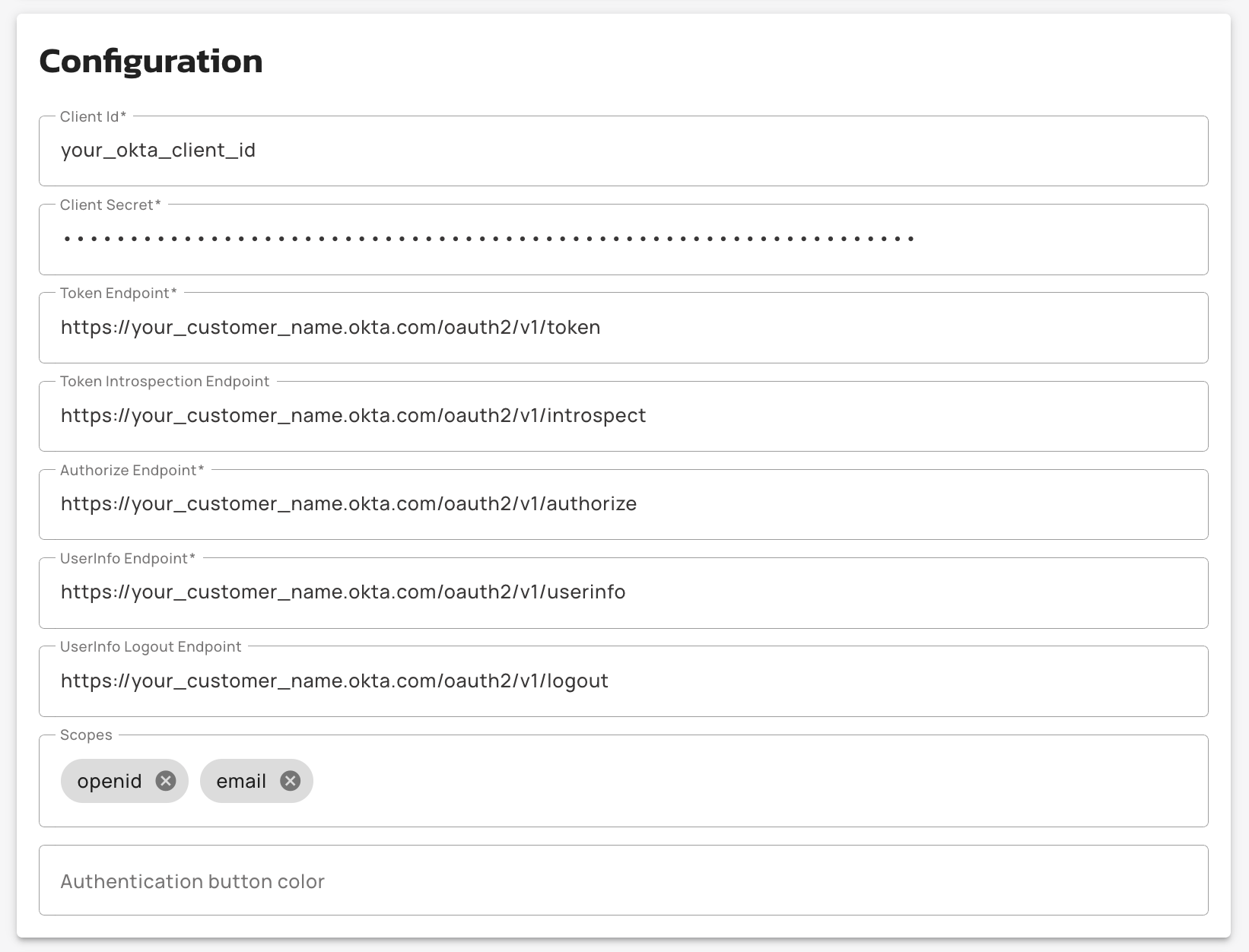Click the Token Introspection Endpoint field
This screenshot has height=952, width=1249.
click(622, 416)
